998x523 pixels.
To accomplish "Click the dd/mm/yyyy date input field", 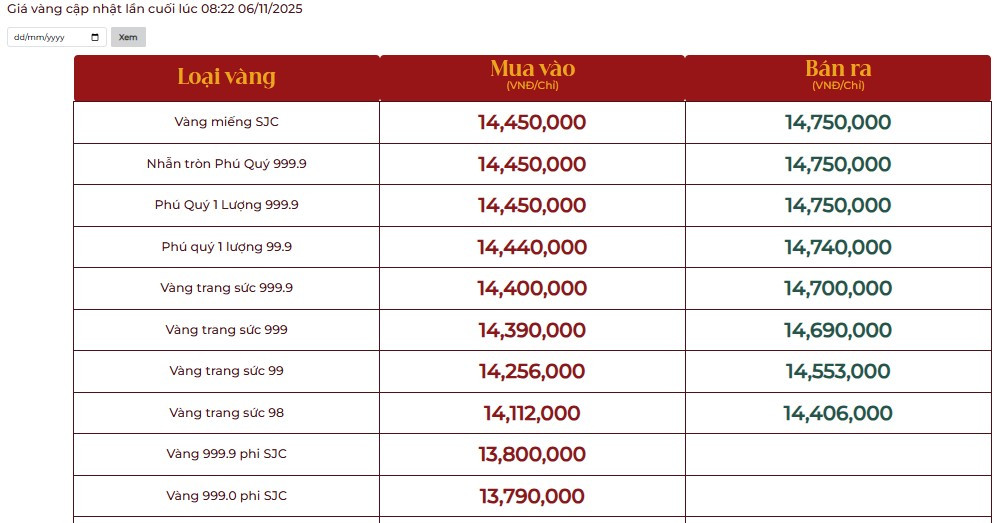I will click(45, 37).
